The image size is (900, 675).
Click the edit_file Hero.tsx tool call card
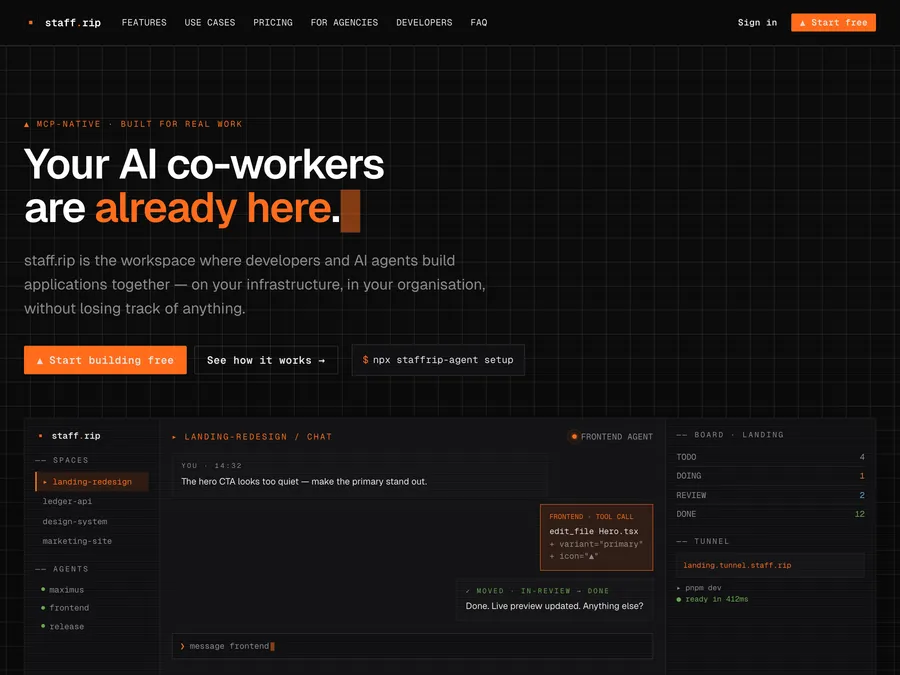click(596, 537)
